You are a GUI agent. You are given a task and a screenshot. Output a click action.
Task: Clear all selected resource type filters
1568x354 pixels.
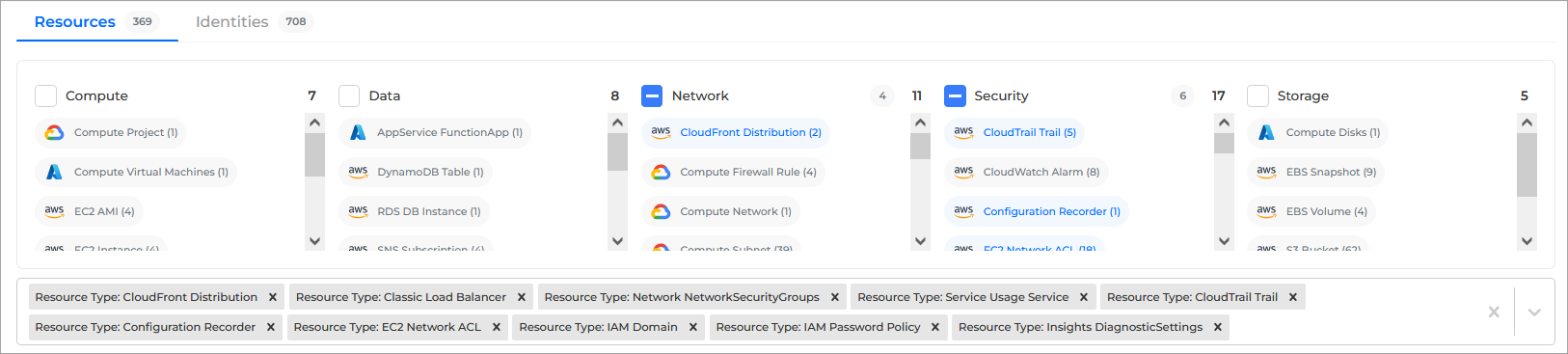[x=1494, y=312]
